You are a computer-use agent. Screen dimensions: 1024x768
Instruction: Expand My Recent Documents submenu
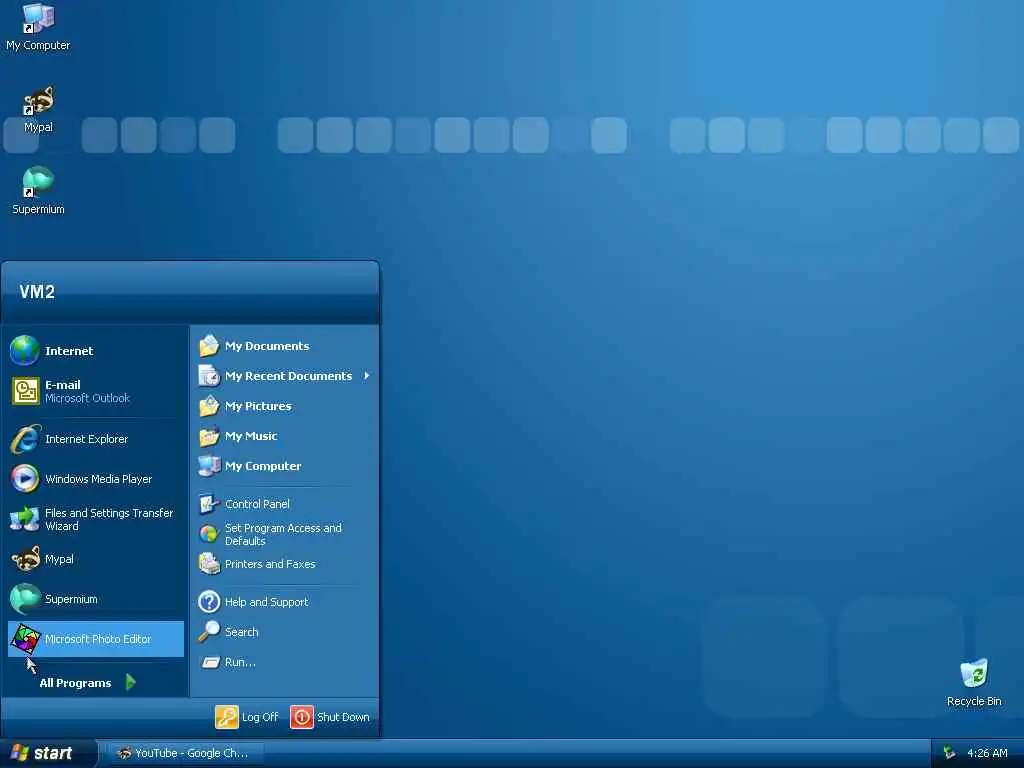tap(285, 376)
